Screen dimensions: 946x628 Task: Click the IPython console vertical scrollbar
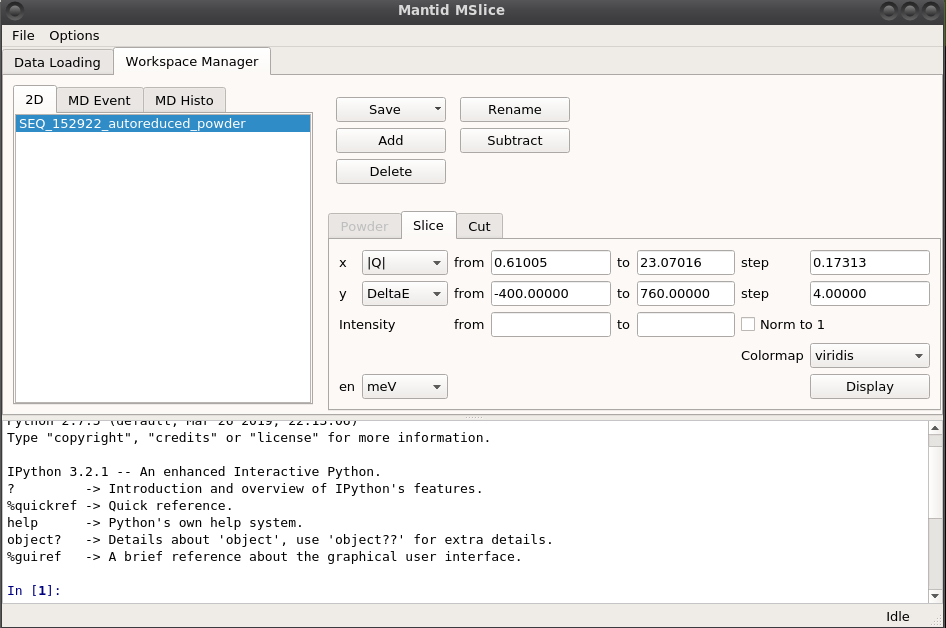[x=934, y=510]
